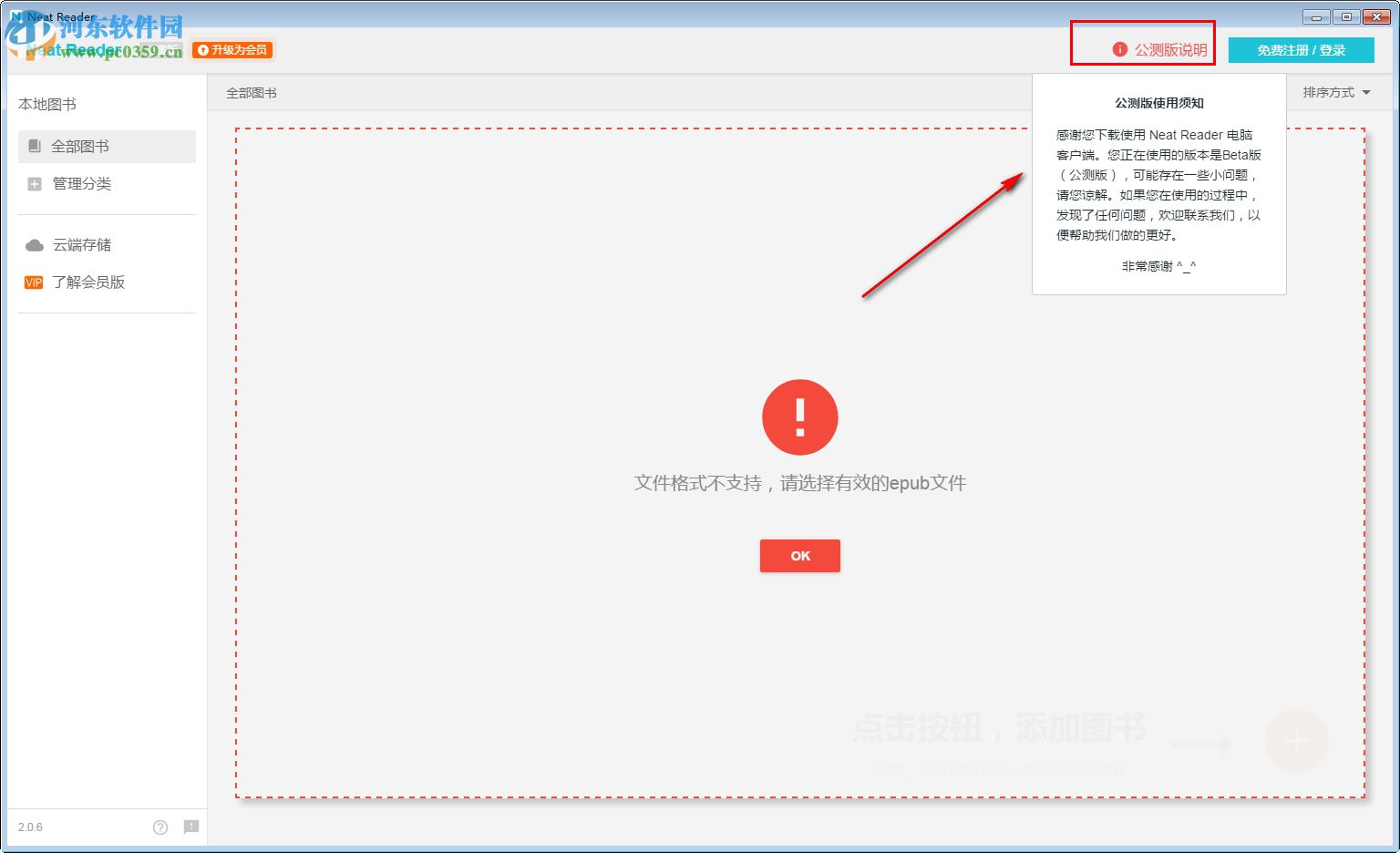Viewport: 1400px width, 853px height.
Task: Switch to the 全部图书 tab
Action: pos(250,92)
